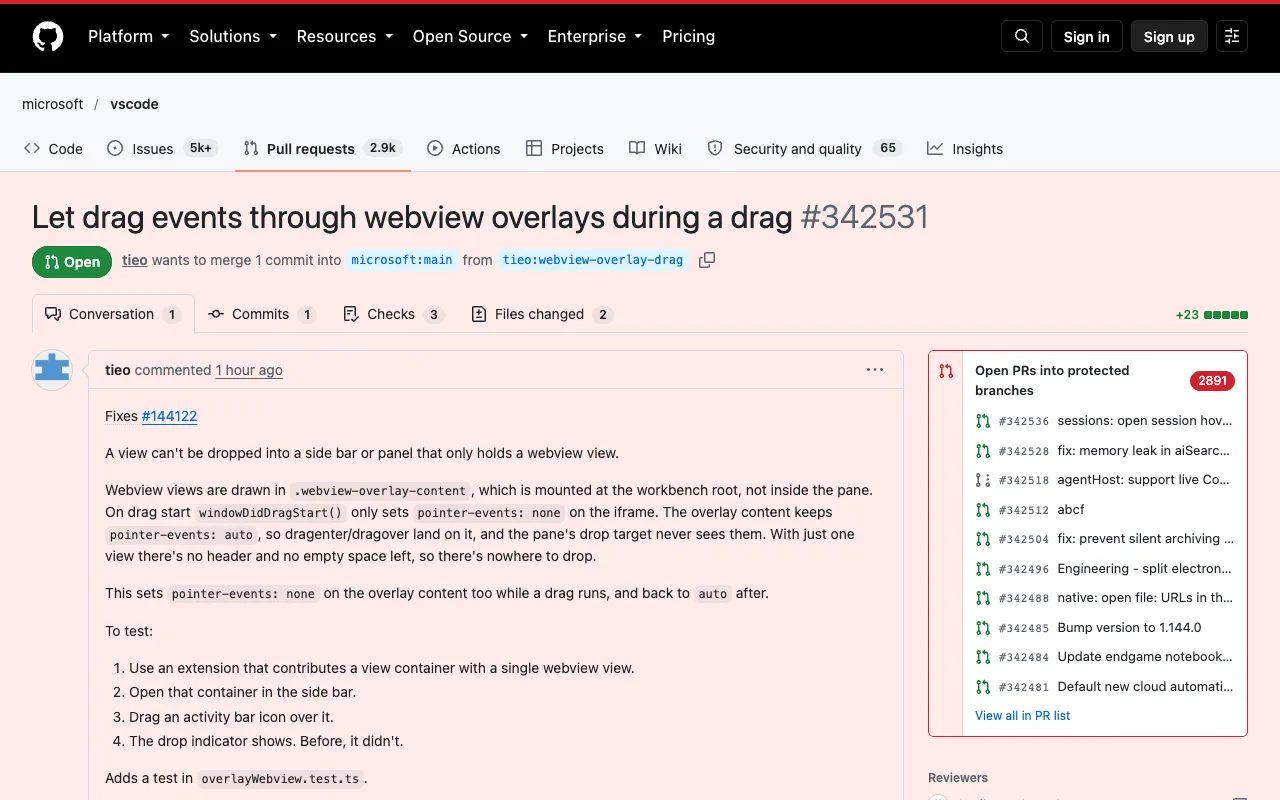Viewport: 1280px width, 800px height.
Task: Select the Files changed tab
Action: point(541,314)
